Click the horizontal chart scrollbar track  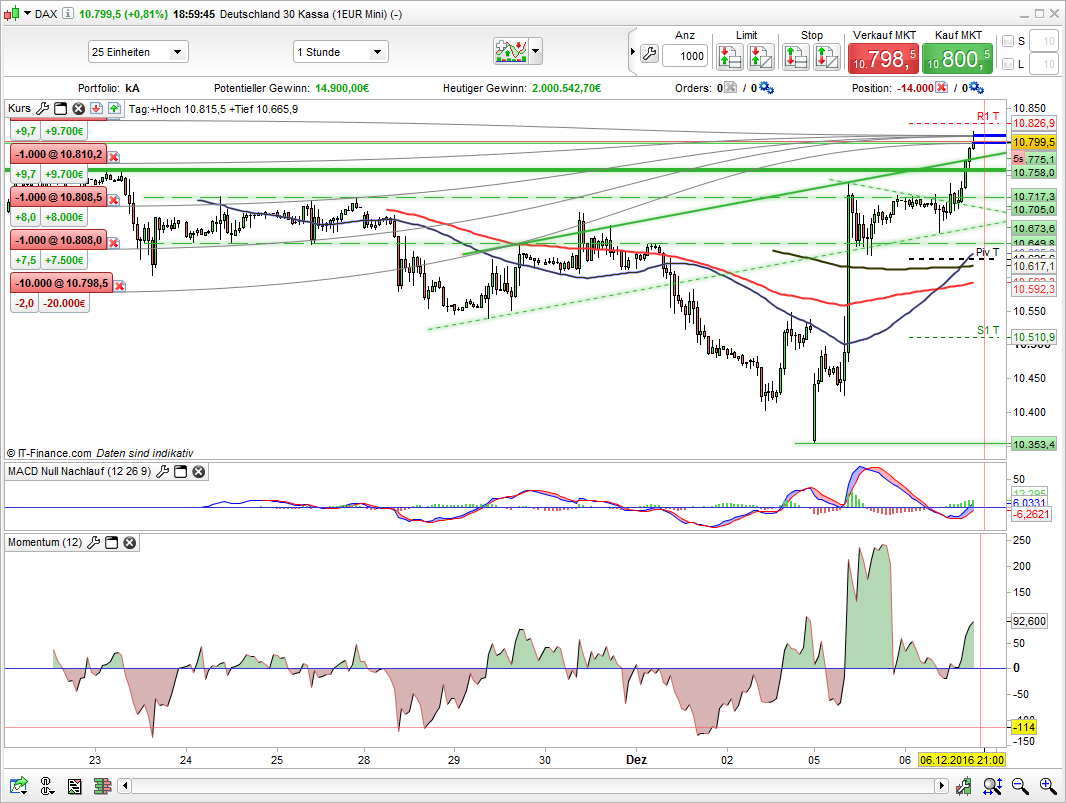[533, 786]
